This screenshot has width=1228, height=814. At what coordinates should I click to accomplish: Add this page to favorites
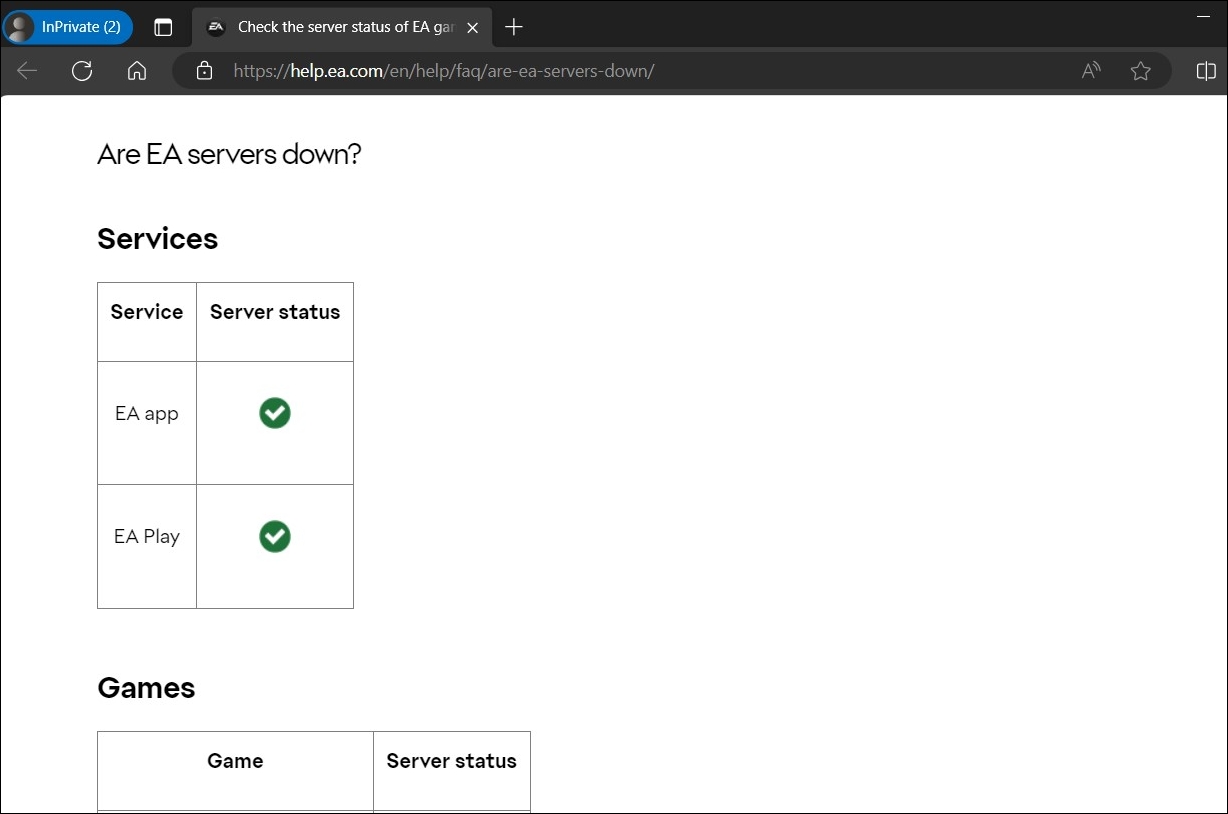pos(1140,70)
